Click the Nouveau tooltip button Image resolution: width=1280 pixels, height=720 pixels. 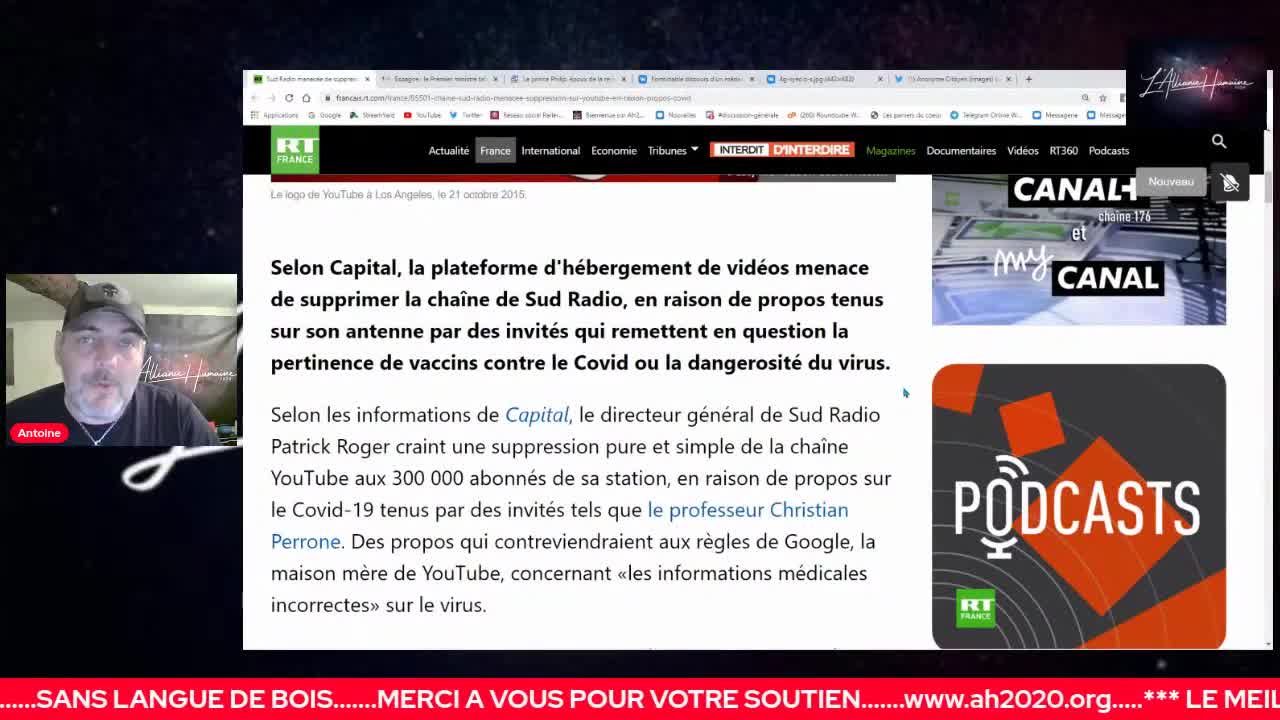pyautogui.click(x=1171, y=182)
